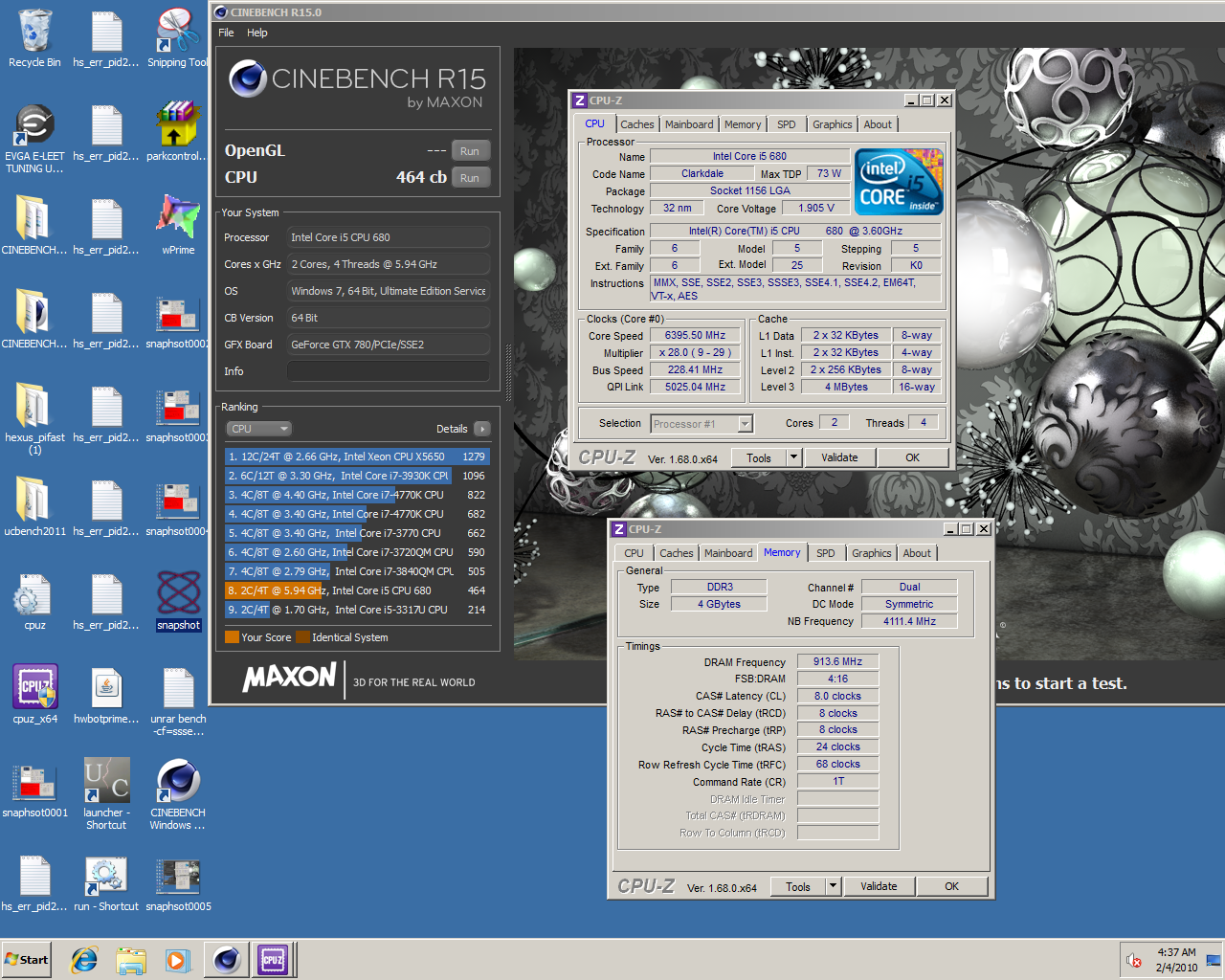Open Graphics tab in upper CPU-Z window
This screenshot has width=1225, height=980.
tap(833, 124)
